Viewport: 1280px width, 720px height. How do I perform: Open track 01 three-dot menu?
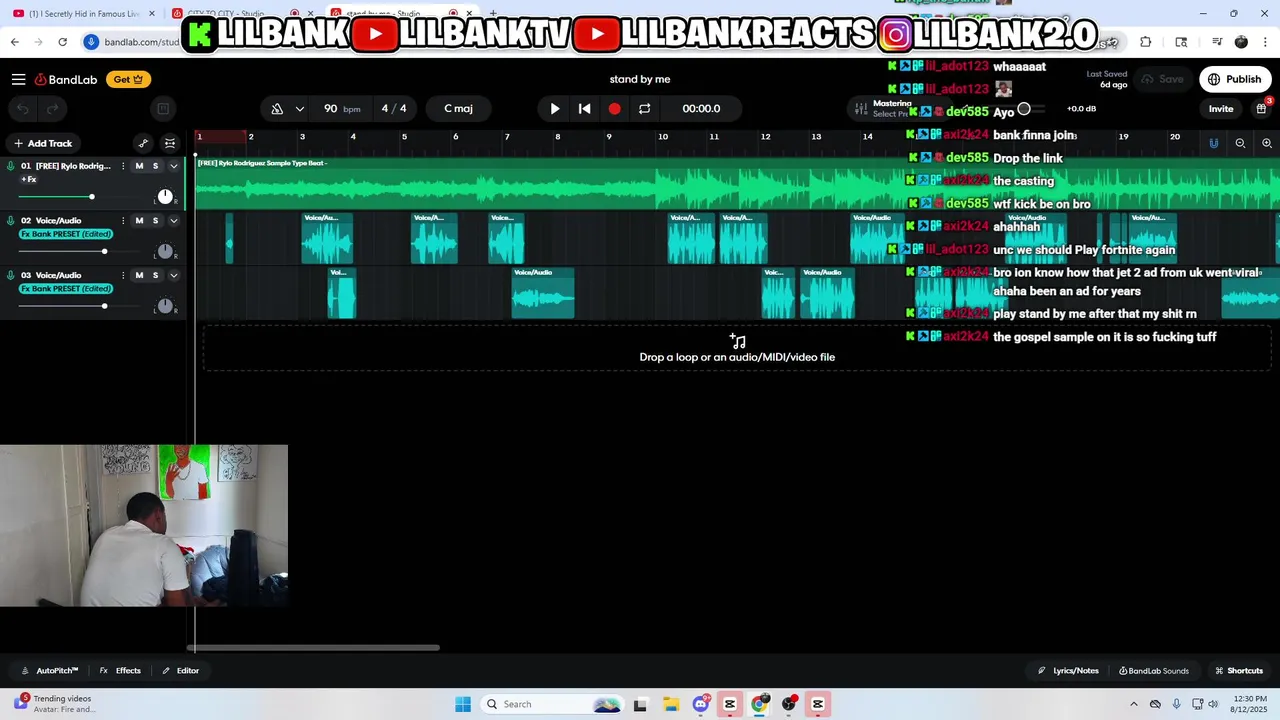click(x=123, y=166)
